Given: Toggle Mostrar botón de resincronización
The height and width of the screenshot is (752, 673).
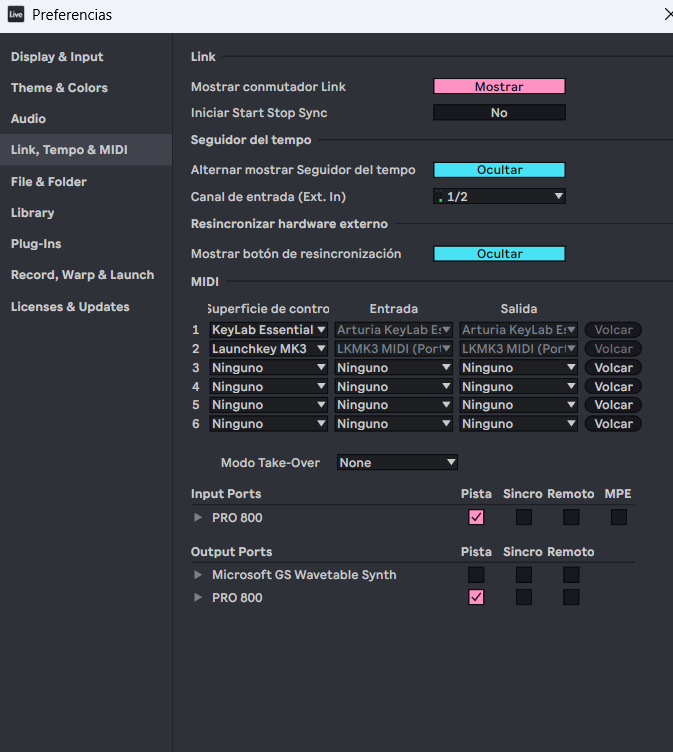Looking at the screenshot, I should pyautogui.click(x=499, y=254).
